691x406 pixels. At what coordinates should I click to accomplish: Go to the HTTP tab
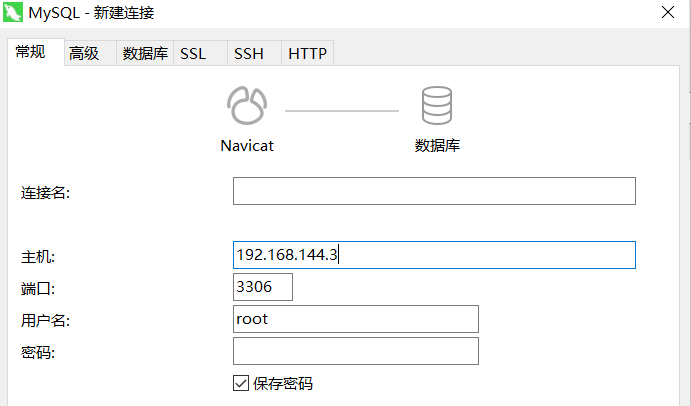tap(308, 53)
